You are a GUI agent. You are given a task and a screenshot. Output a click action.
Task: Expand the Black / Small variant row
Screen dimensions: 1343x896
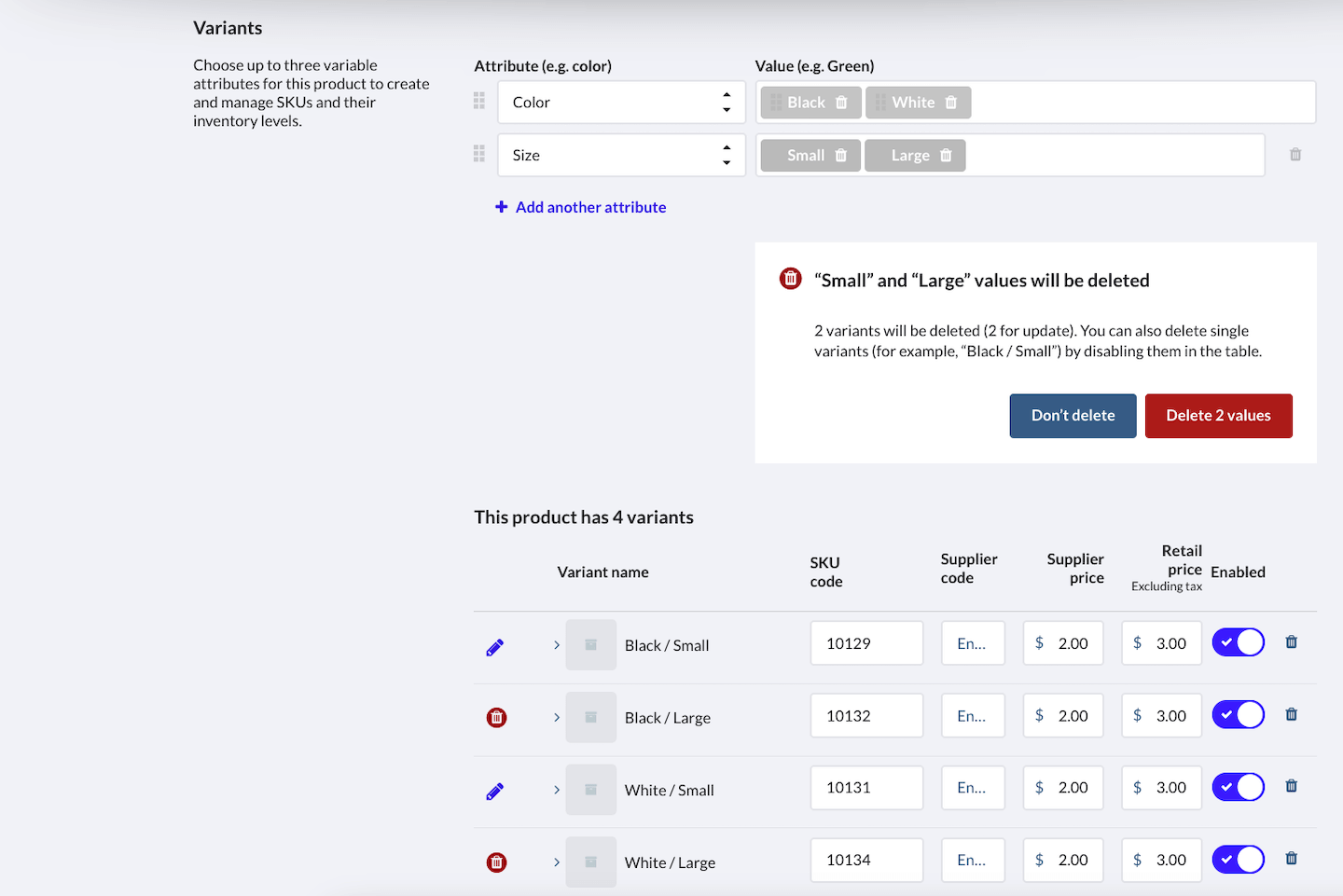coord(557,645)
